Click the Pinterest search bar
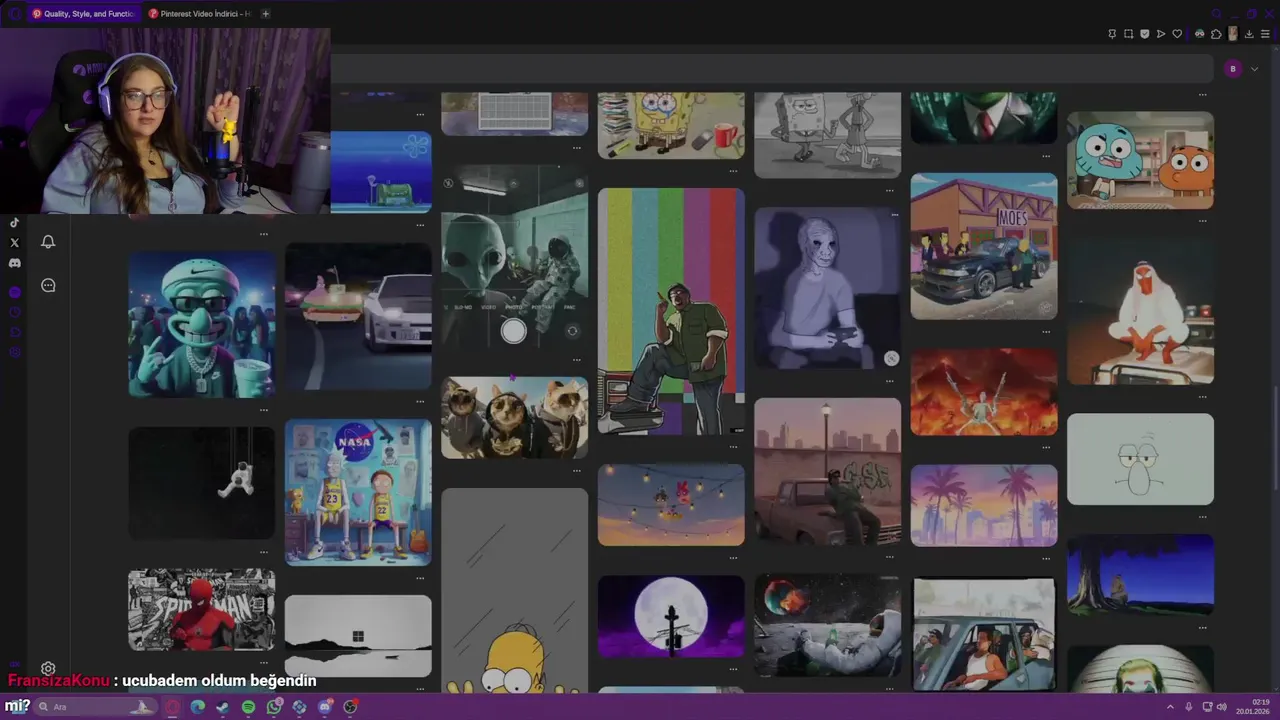Viewport: 1280px width, 720px height. [x=770, y=69]
